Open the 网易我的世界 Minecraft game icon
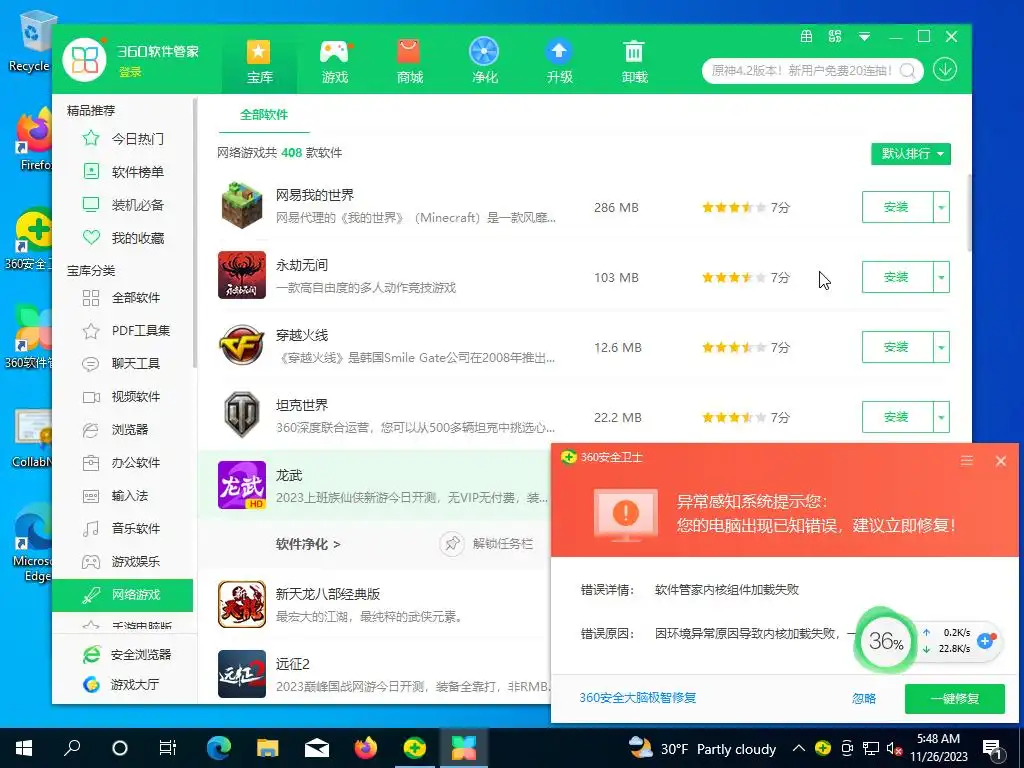The height and width of the screenshot is (768, 1024). (x=242, y=206)
